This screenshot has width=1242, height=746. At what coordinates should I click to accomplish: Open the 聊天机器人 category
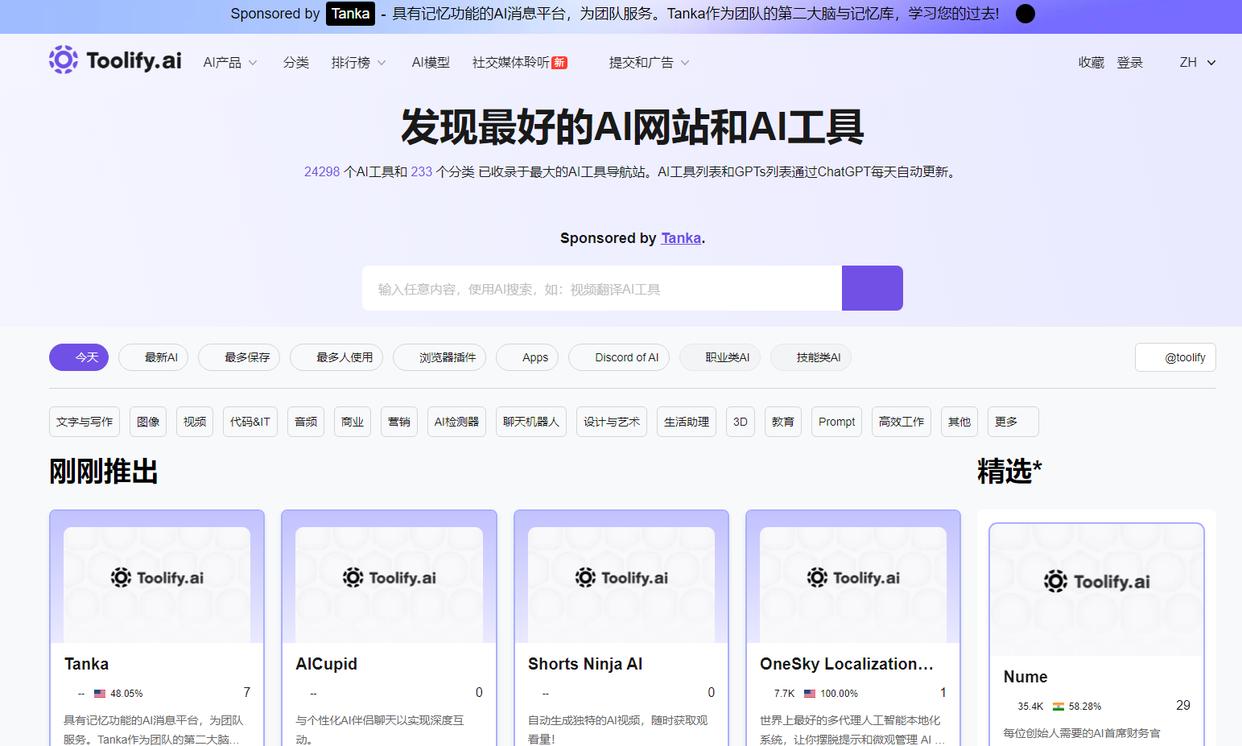[x=531, y=422]
